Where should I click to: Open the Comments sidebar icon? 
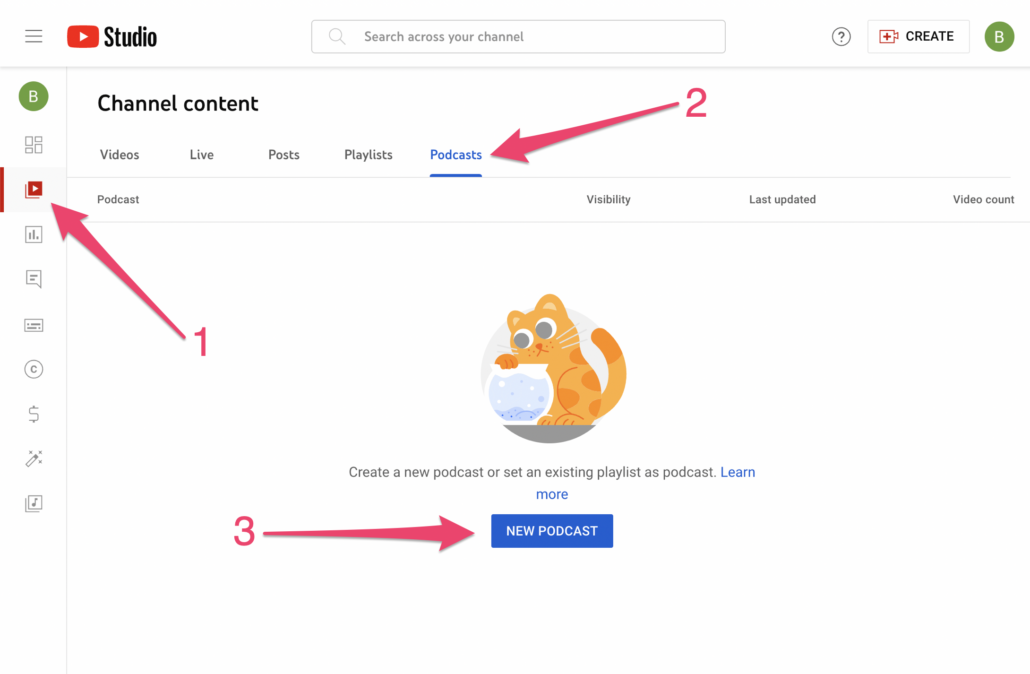coord(34,279)
